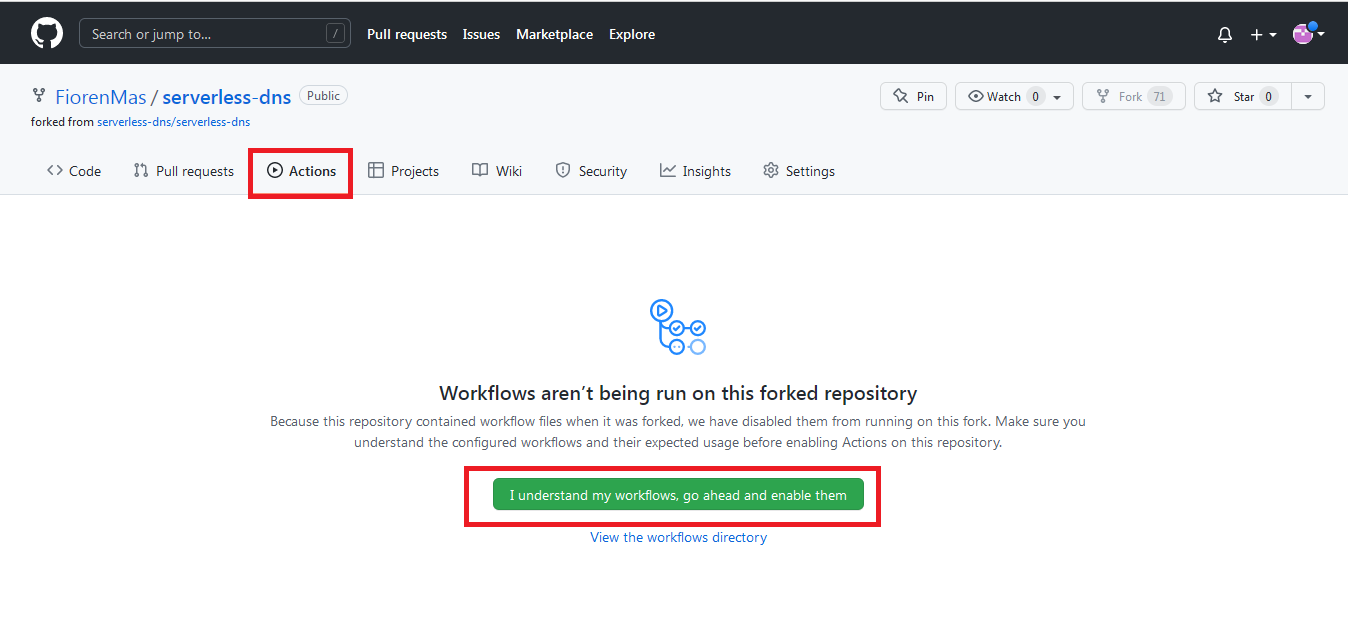This screenshot has height=622, width=1348.
Task: Click heading Workflows aren't being run
Action: pos(678,393)
